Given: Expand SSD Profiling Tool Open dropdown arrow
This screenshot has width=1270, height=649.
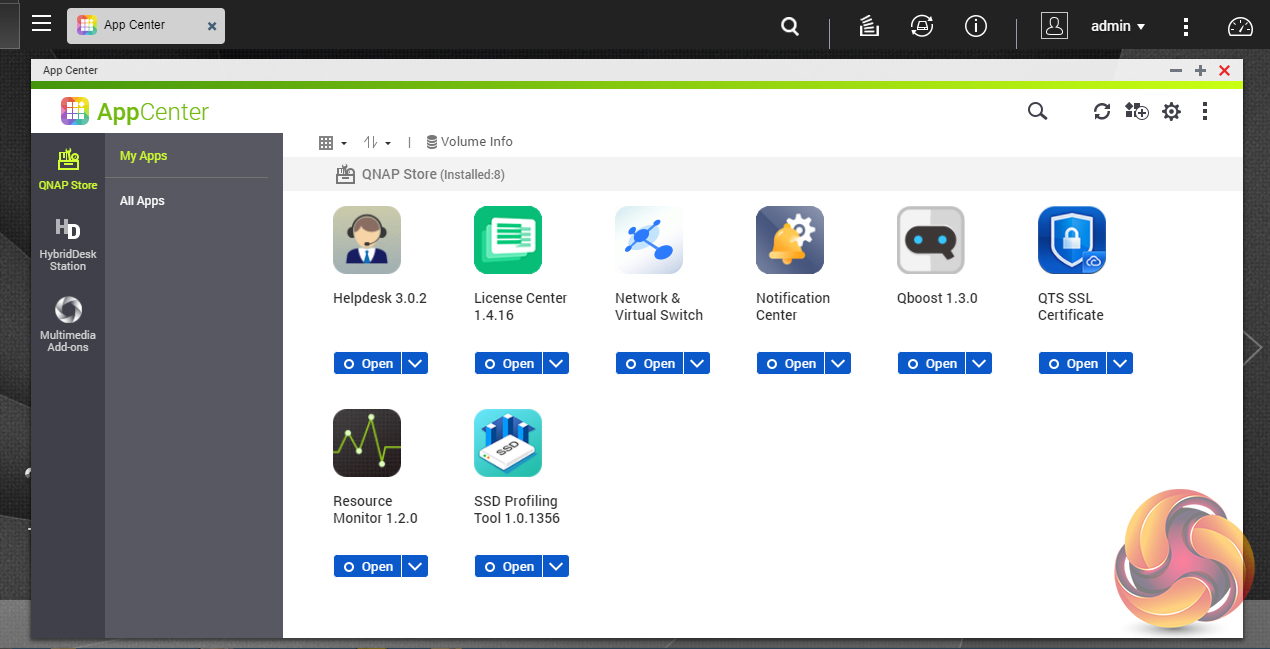Looking at the screenshot, I should pos(556,567).
